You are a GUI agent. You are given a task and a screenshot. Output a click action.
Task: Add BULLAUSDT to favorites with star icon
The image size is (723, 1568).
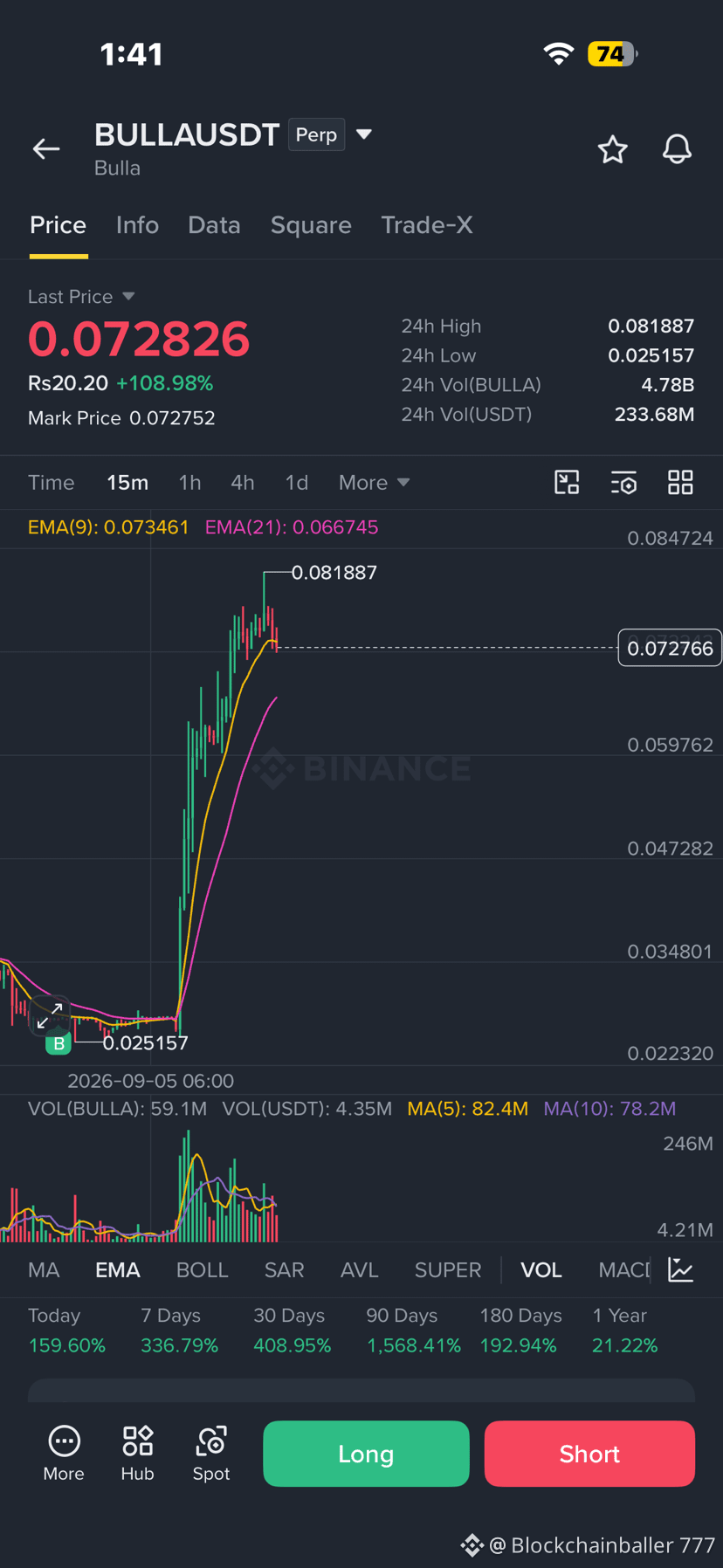coord(612,150)
